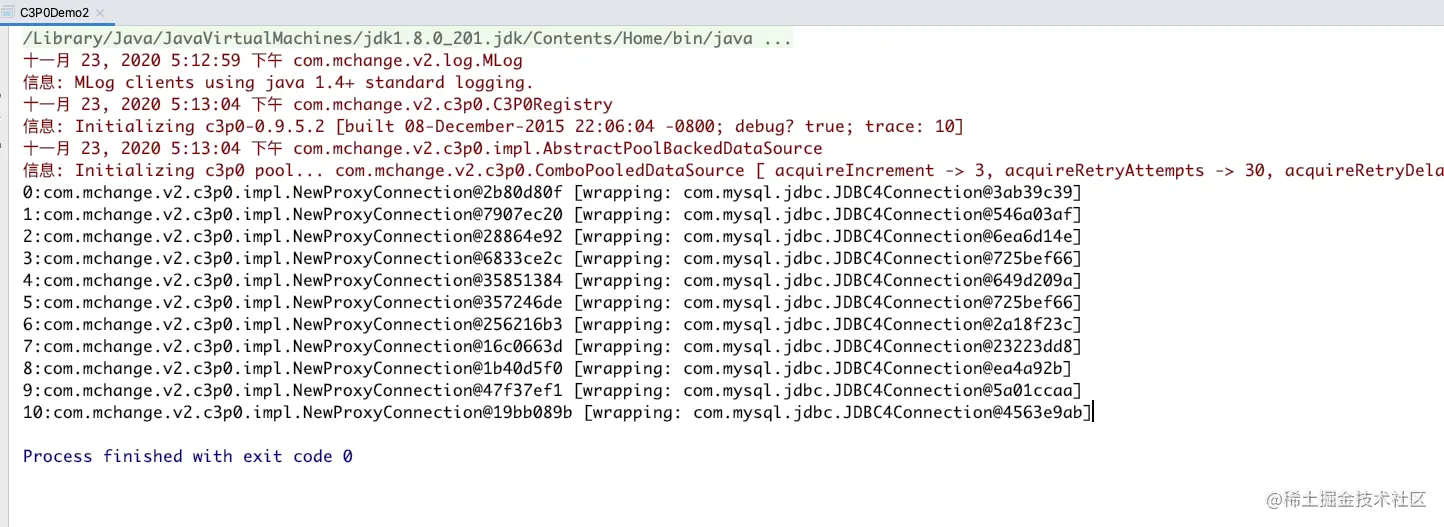Click output row 1 NewProxyConnection@7907ec20

[x=552, y=214]
